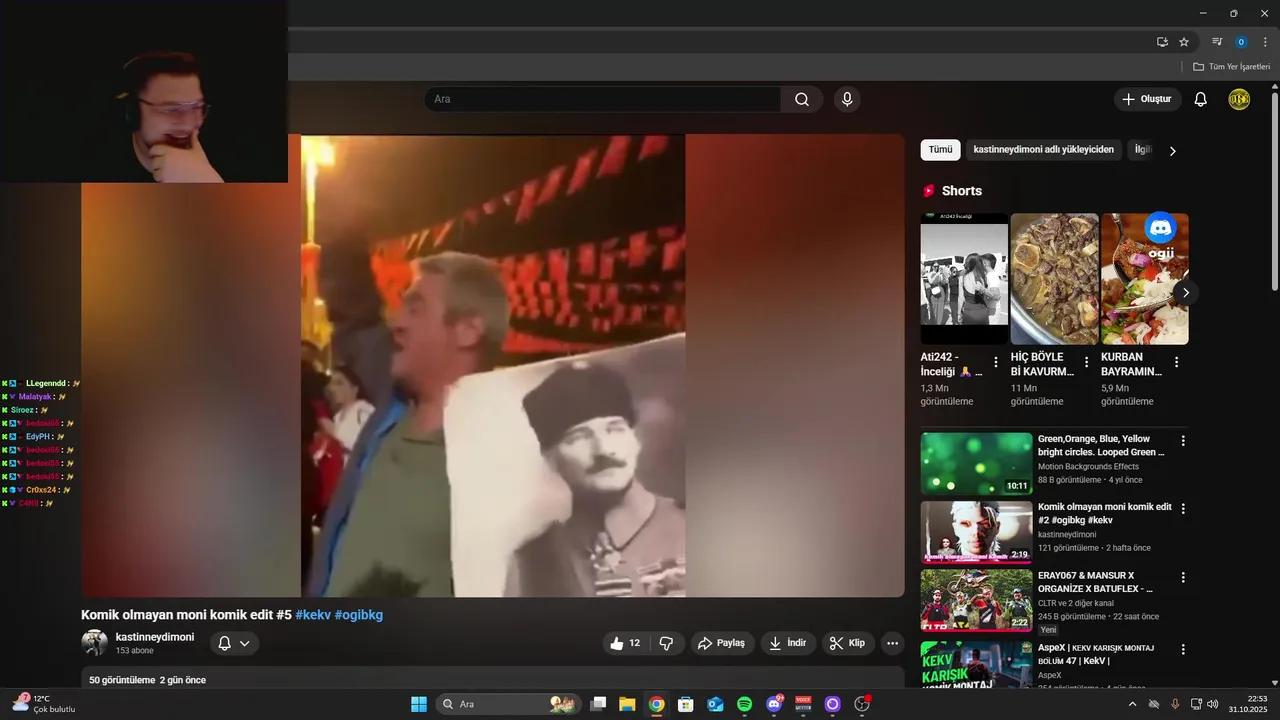The height and width of the screenshot is (720, 1280).
Task: Open options for KURBAN BAYRAMINDA Short
Action: [1176, 362]
